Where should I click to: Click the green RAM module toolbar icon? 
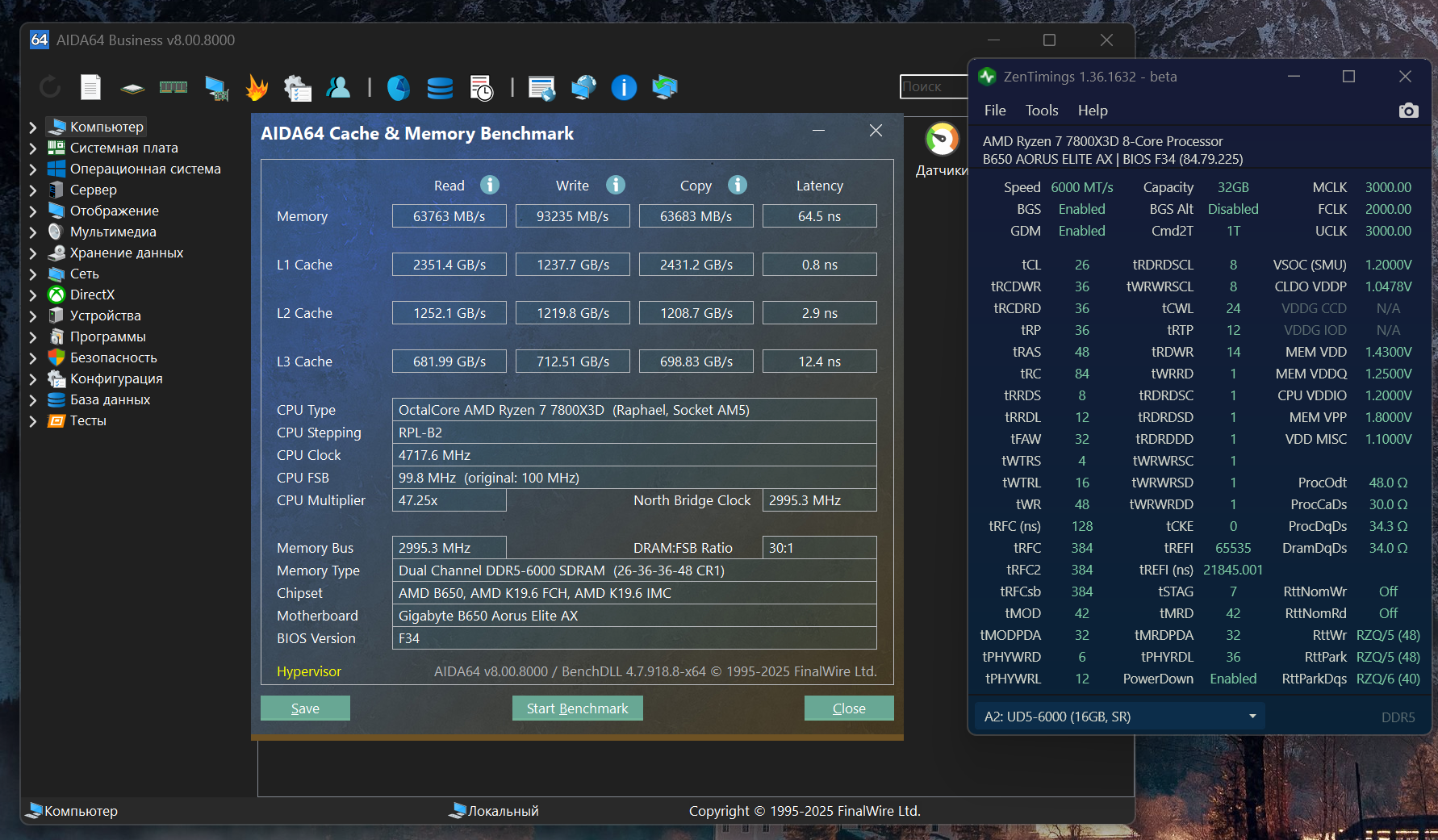pos(173,87)
